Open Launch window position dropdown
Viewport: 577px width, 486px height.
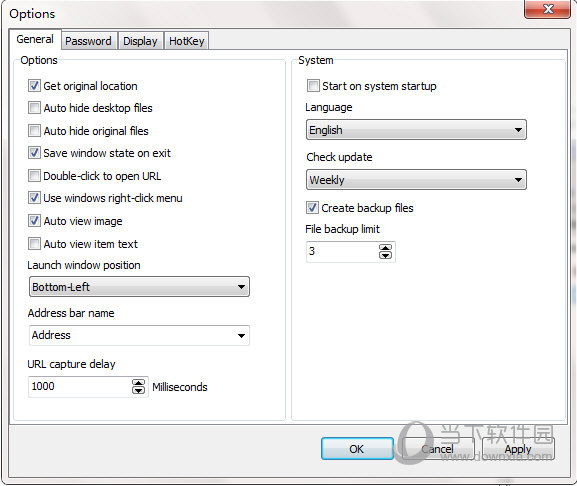139,287
